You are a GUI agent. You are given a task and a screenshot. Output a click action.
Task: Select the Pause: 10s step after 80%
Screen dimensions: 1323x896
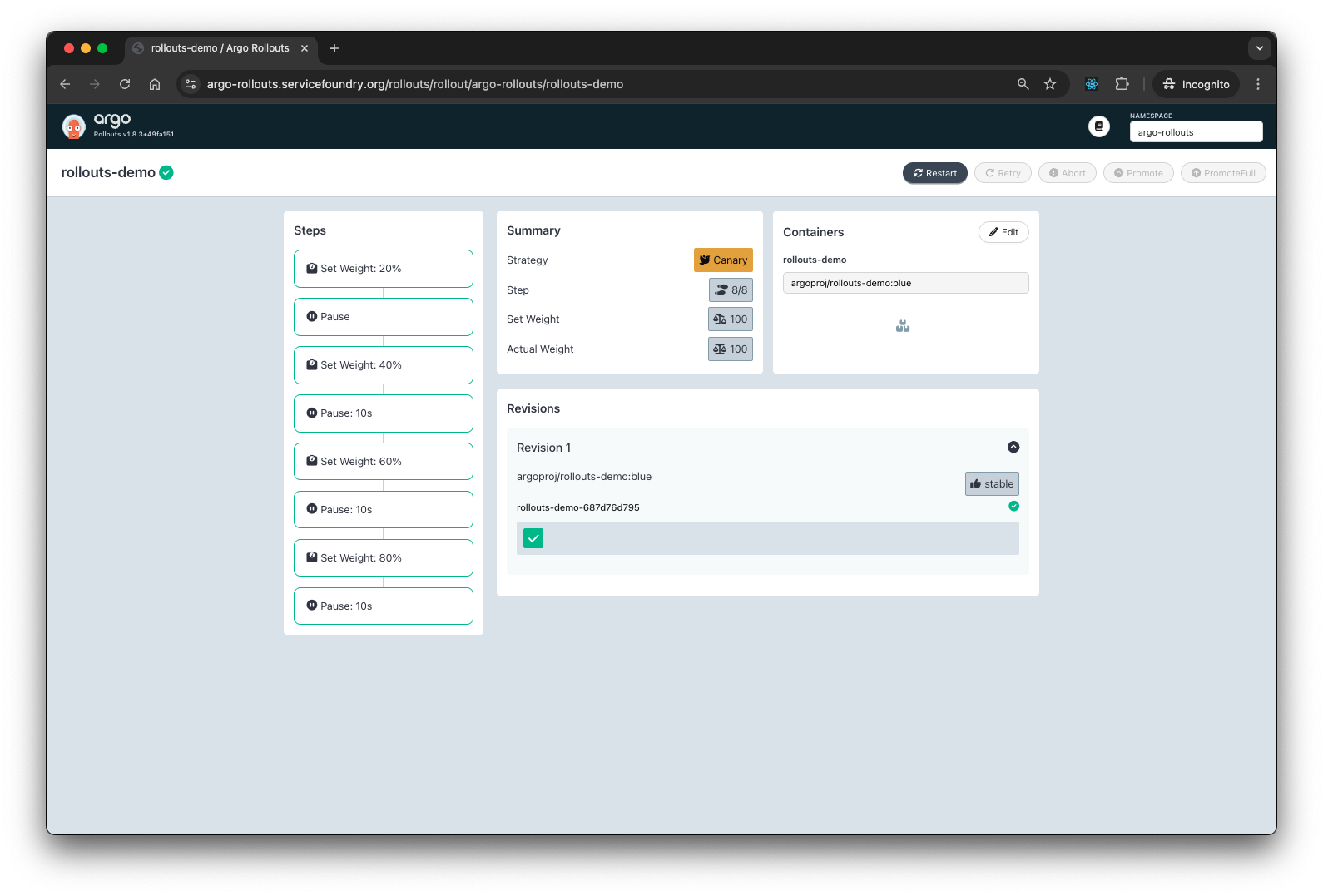point(384,606)
